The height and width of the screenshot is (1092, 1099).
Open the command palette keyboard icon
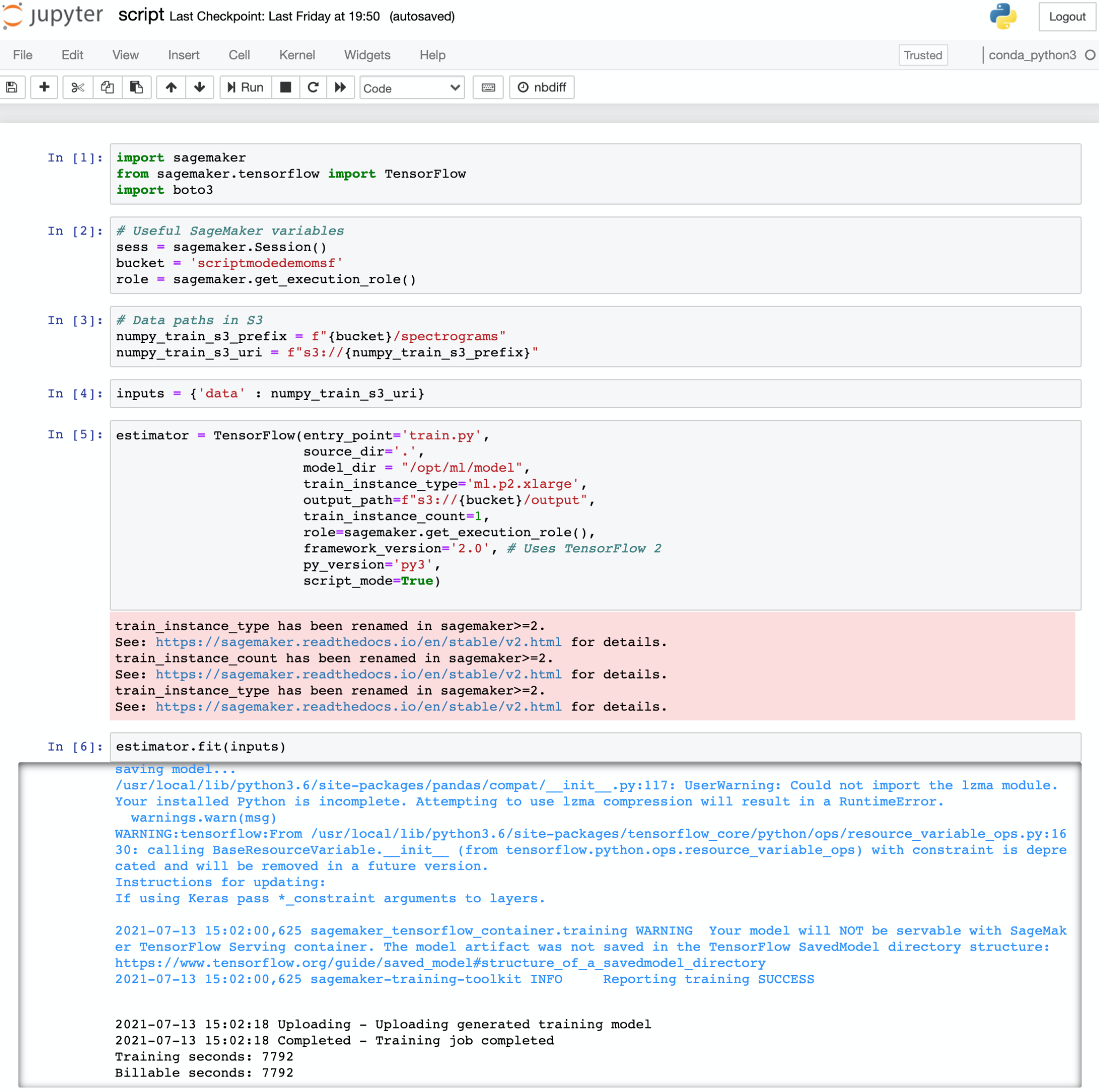click(488, 87)
